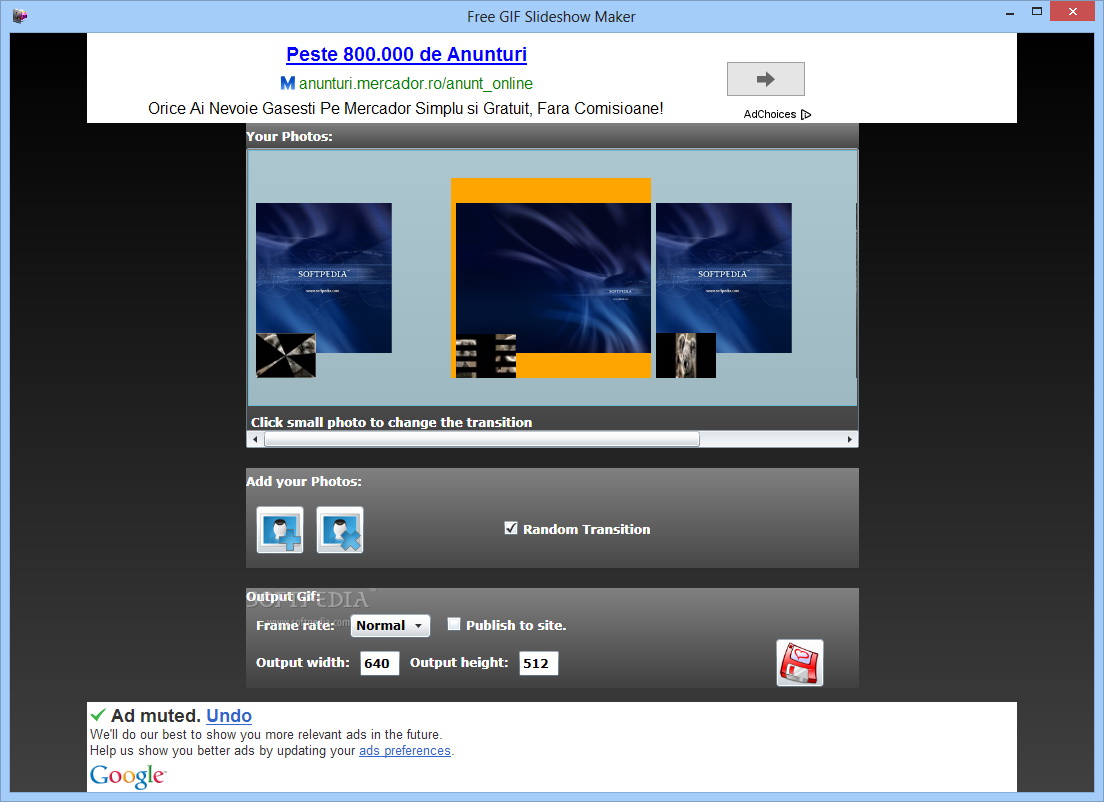Click the app icon in title bar
1104x802 pixels.
[x=20, y=15]
